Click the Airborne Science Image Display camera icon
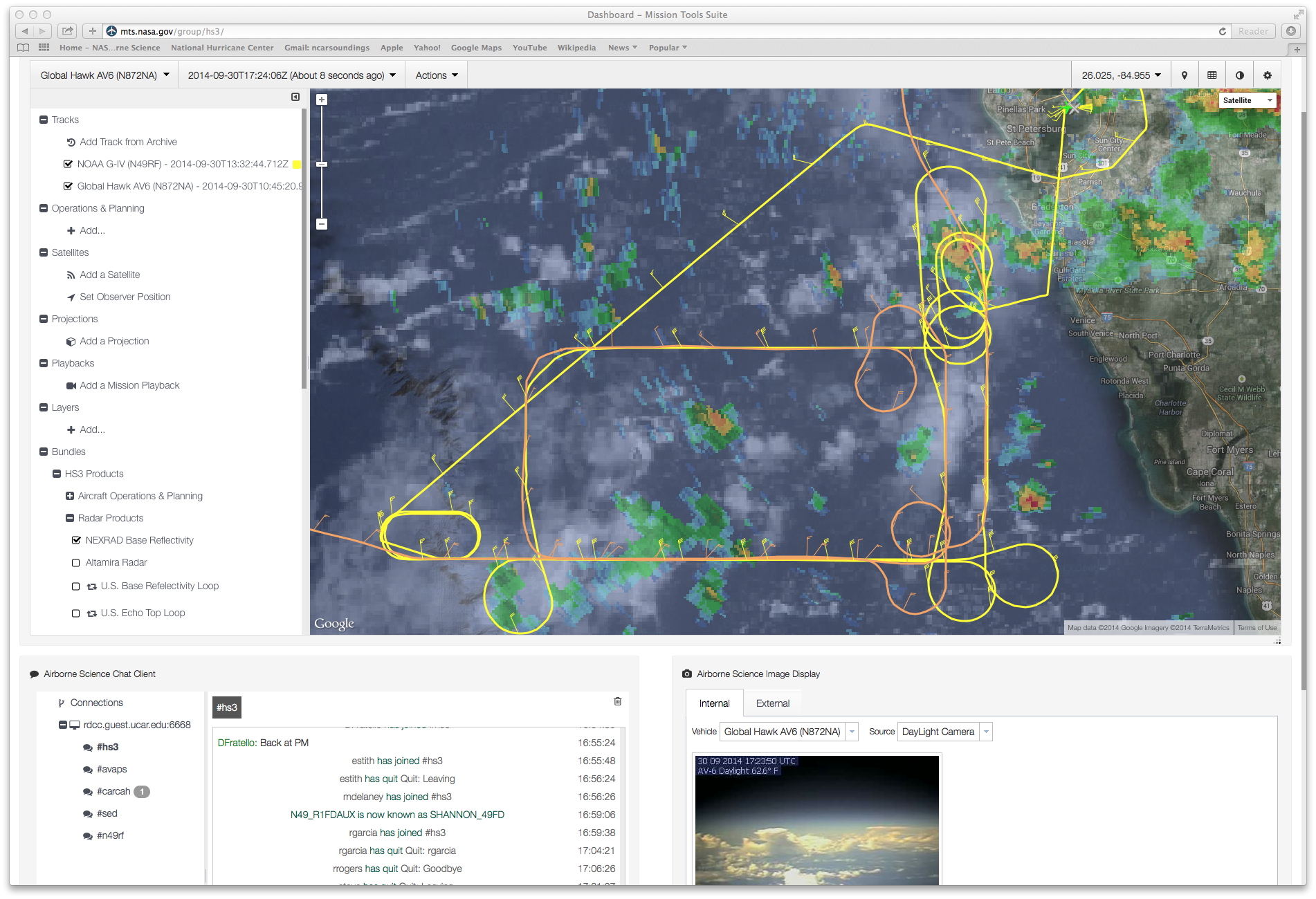This screenshot has height=899, width=1316. 687,674
